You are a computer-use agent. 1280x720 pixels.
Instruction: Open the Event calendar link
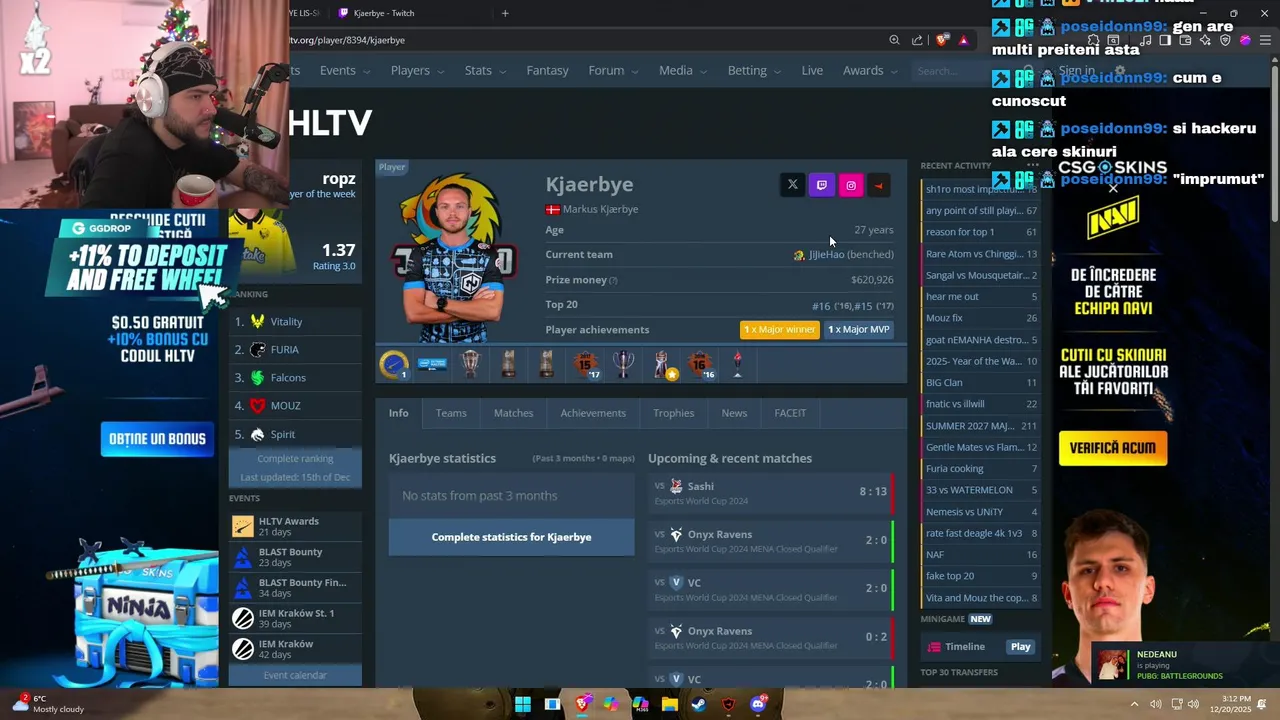click(295, 676)
